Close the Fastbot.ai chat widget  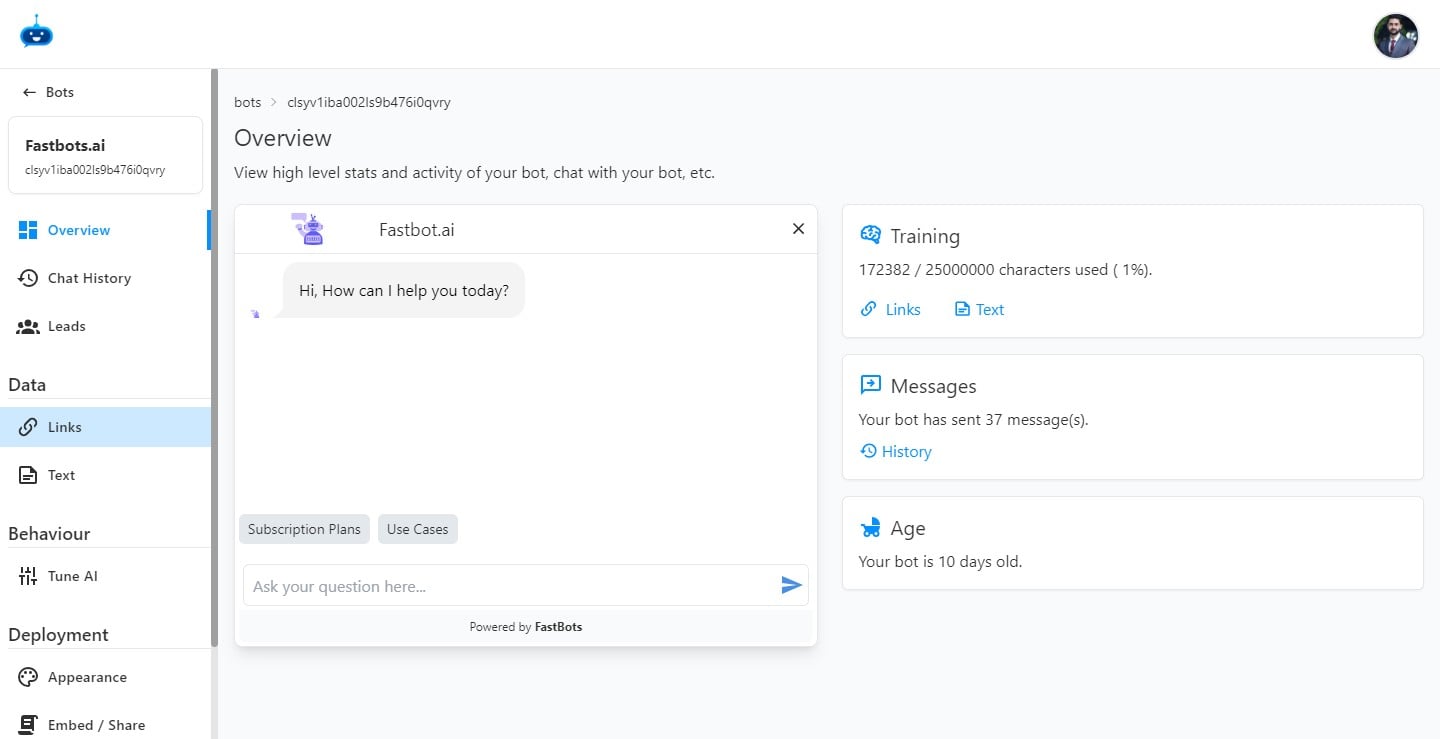point(798,229)
